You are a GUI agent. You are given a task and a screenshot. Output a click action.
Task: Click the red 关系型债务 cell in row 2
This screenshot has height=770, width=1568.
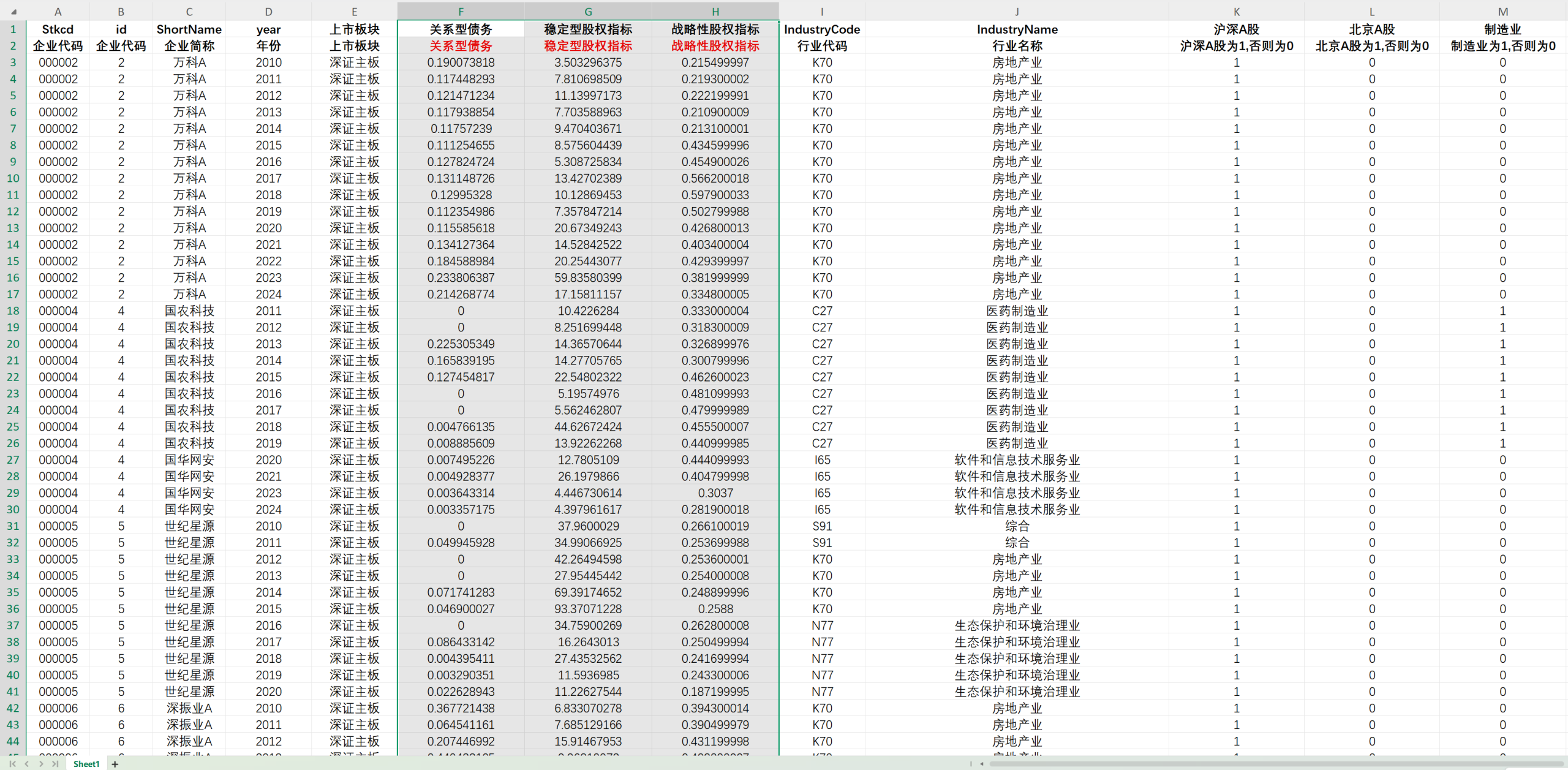461,46
